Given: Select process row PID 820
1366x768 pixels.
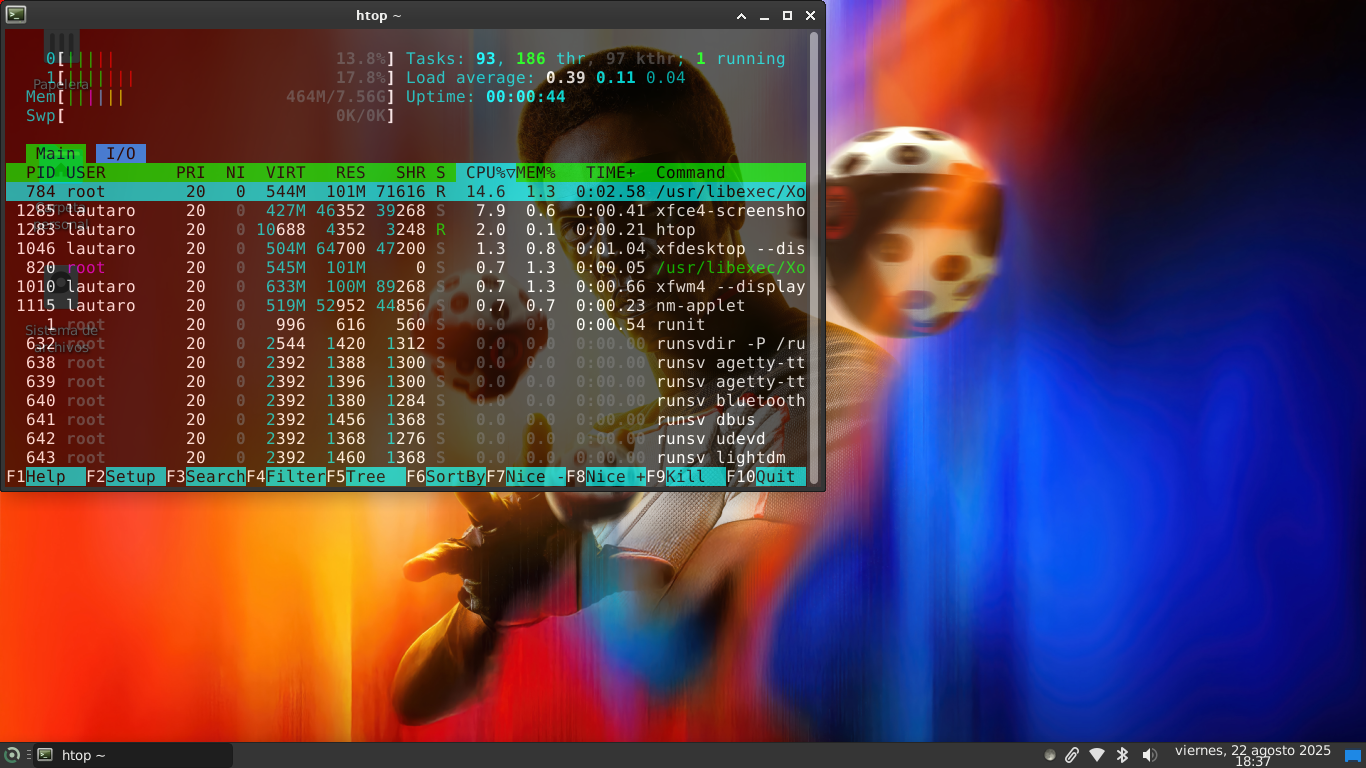Looking at the screenshot, I should point(406,268).
